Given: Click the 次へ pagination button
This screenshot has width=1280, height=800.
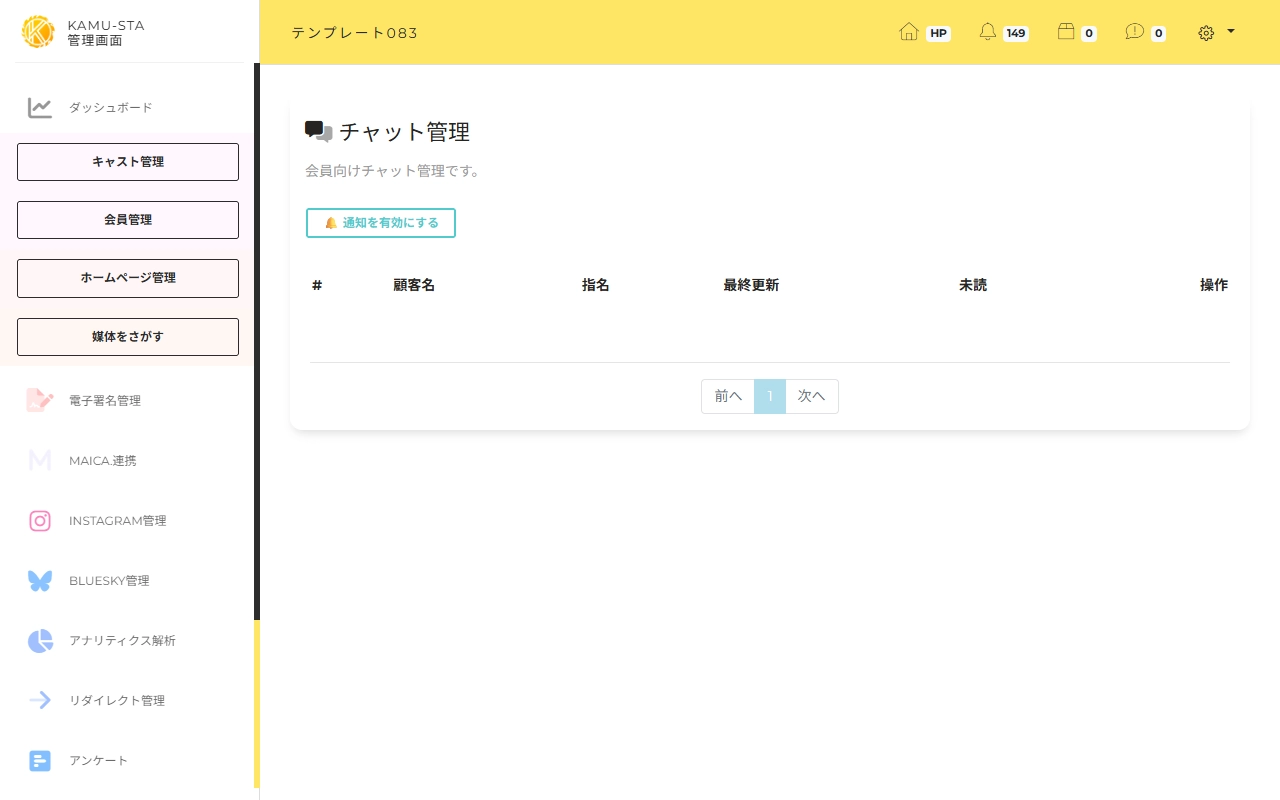Looking at the screenshot, I should tap(812, 397).
